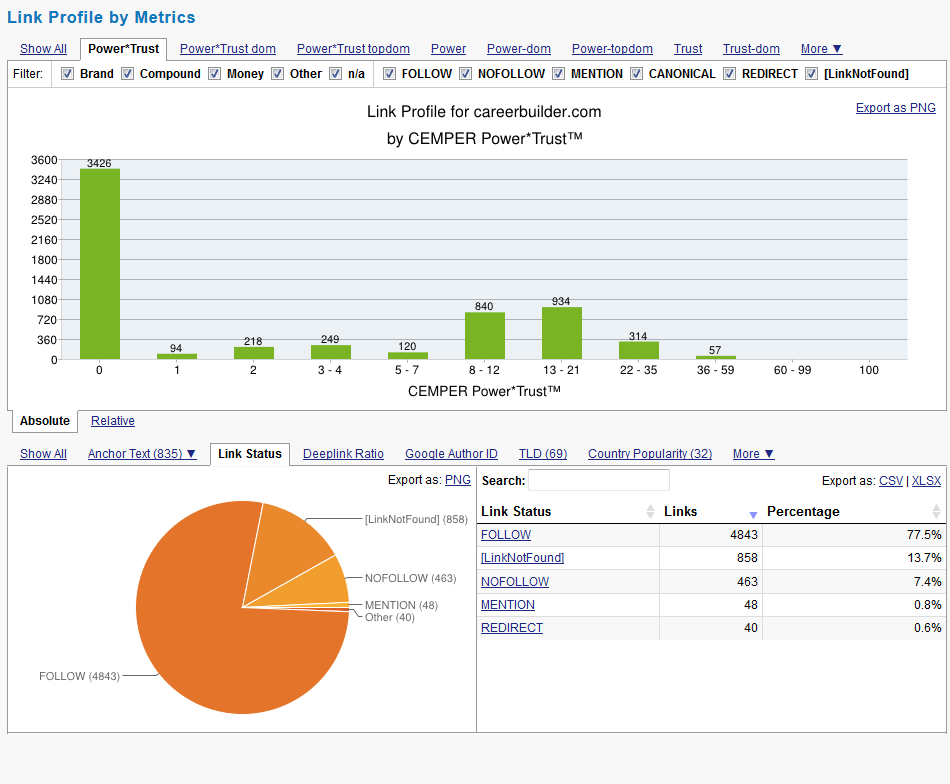
Task: Click the FOLLOW (4843) pie label
Action: [79, 676]
